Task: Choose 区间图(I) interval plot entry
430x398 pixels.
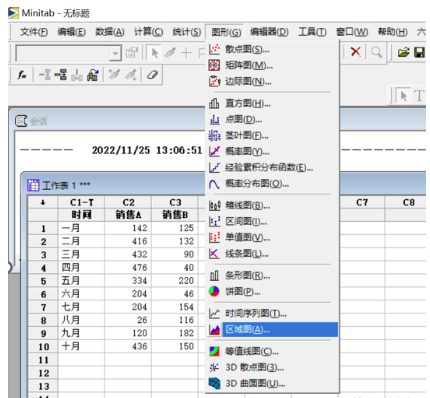Action: (x=272, y=221)
